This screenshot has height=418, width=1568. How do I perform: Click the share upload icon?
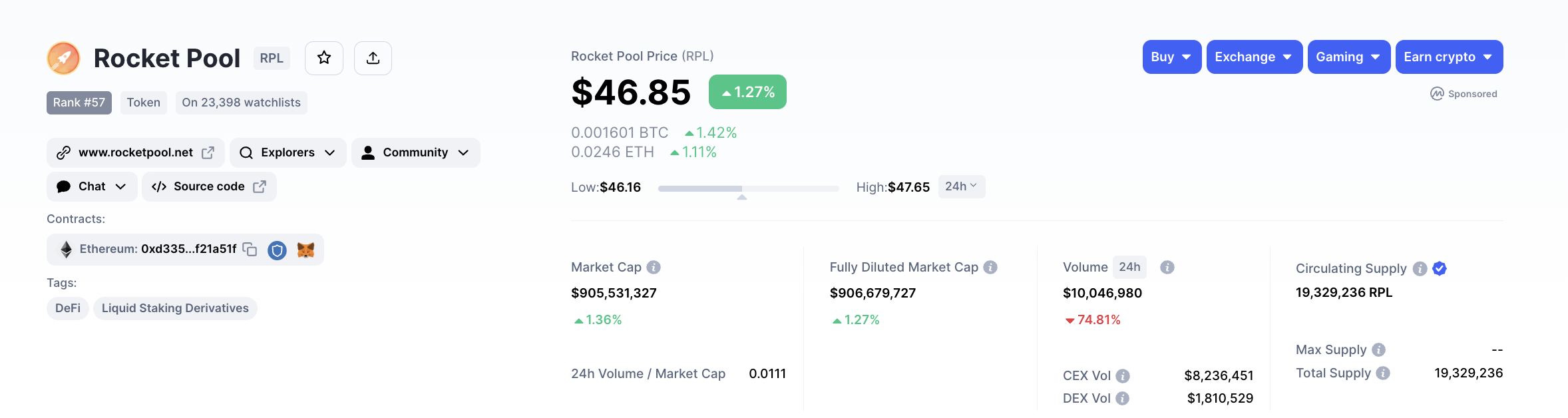[373, 58]
